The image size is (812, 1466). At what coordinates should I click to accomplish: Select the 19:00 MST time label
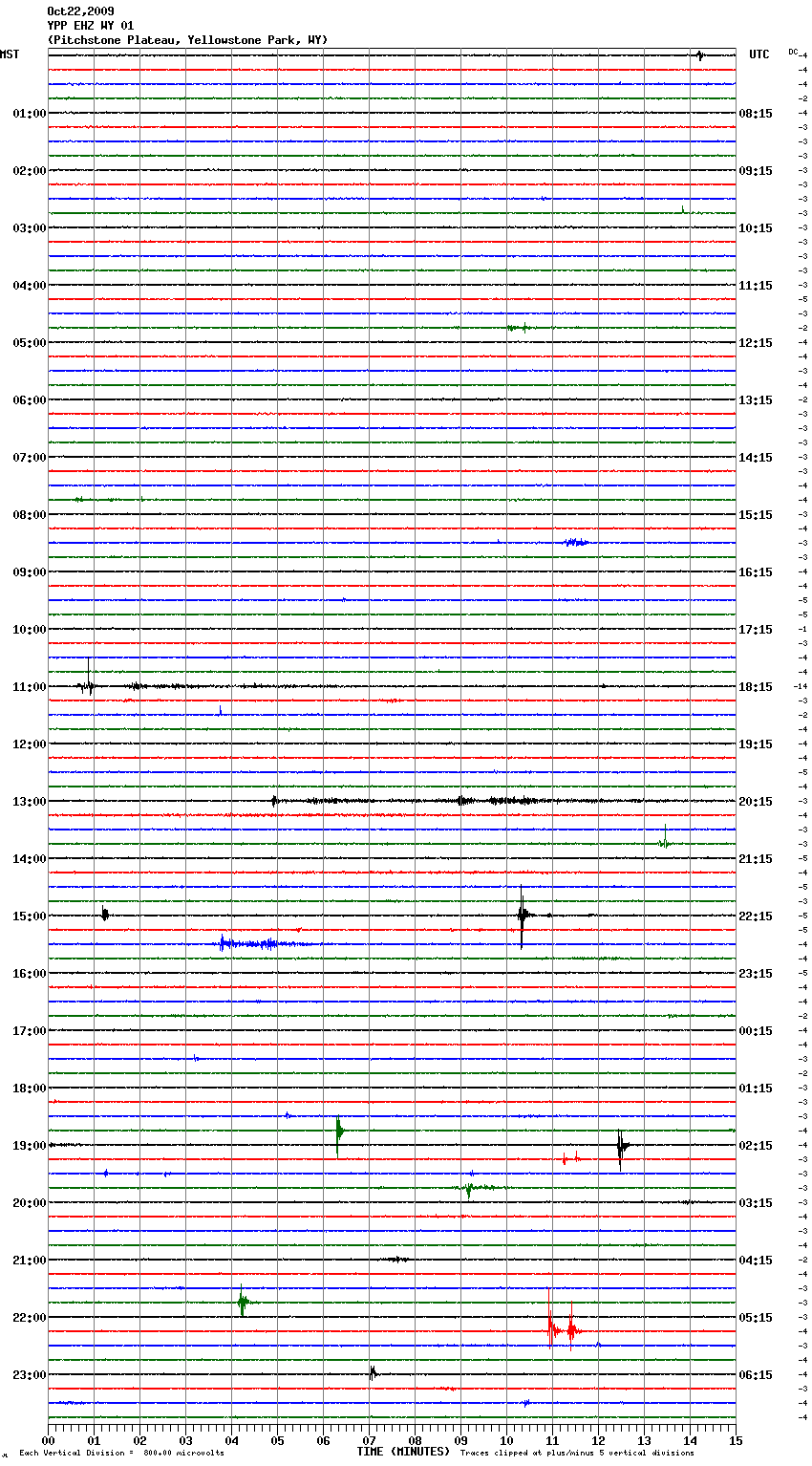click(x=30, y=1146)
